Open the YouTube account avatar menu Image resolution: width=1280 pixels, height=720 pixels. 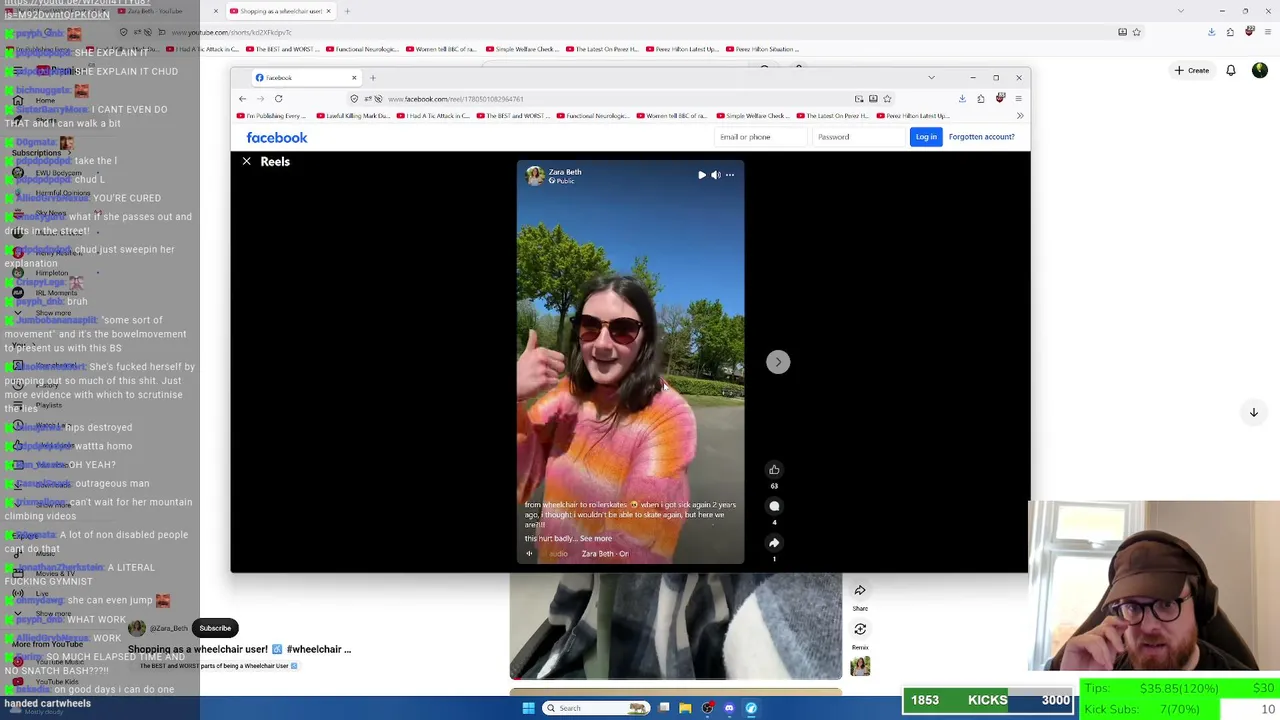coord(1260,71)
